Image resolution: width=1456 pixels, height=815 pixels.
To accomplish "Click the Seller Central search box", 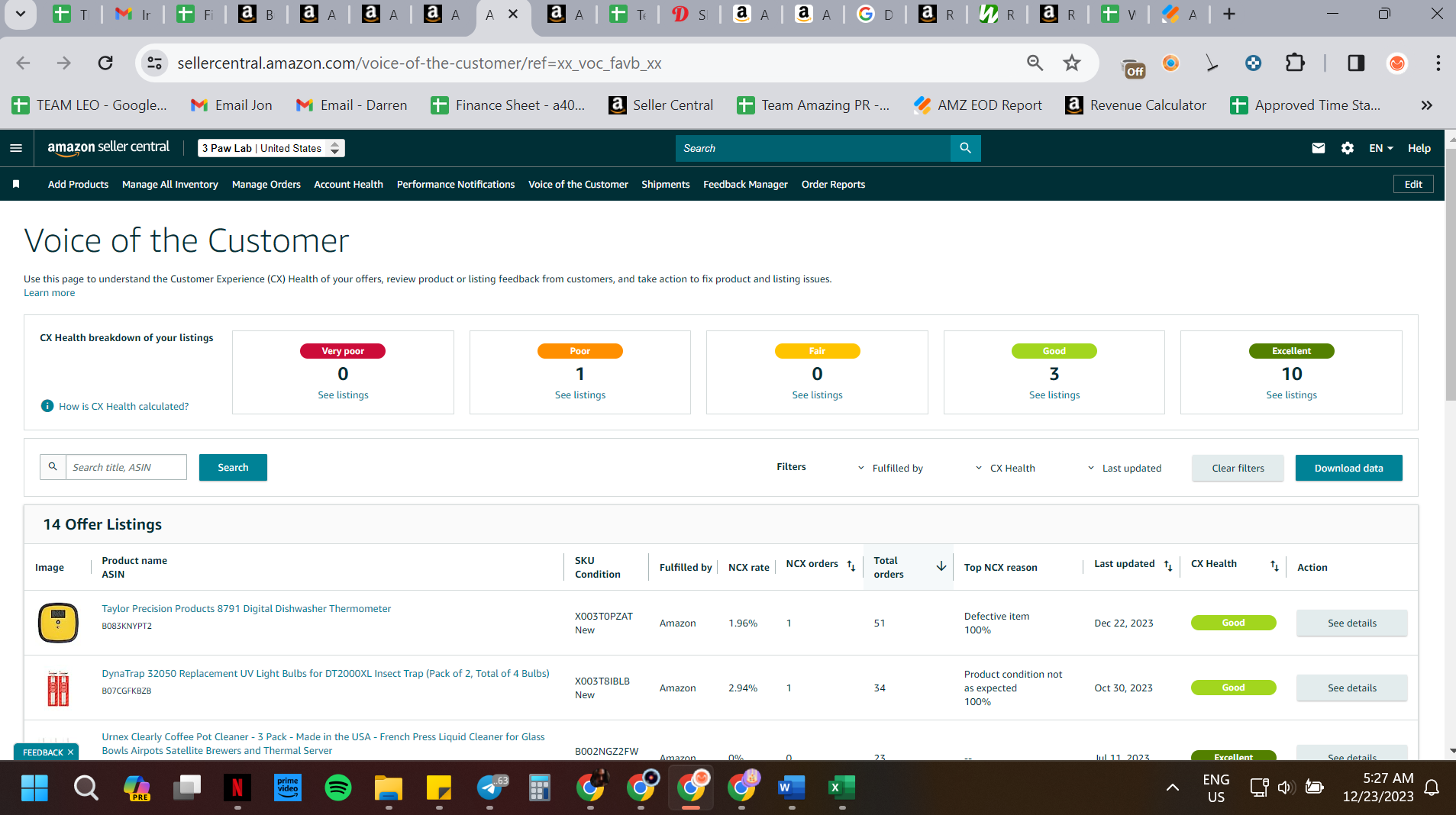I will point(812,148).
